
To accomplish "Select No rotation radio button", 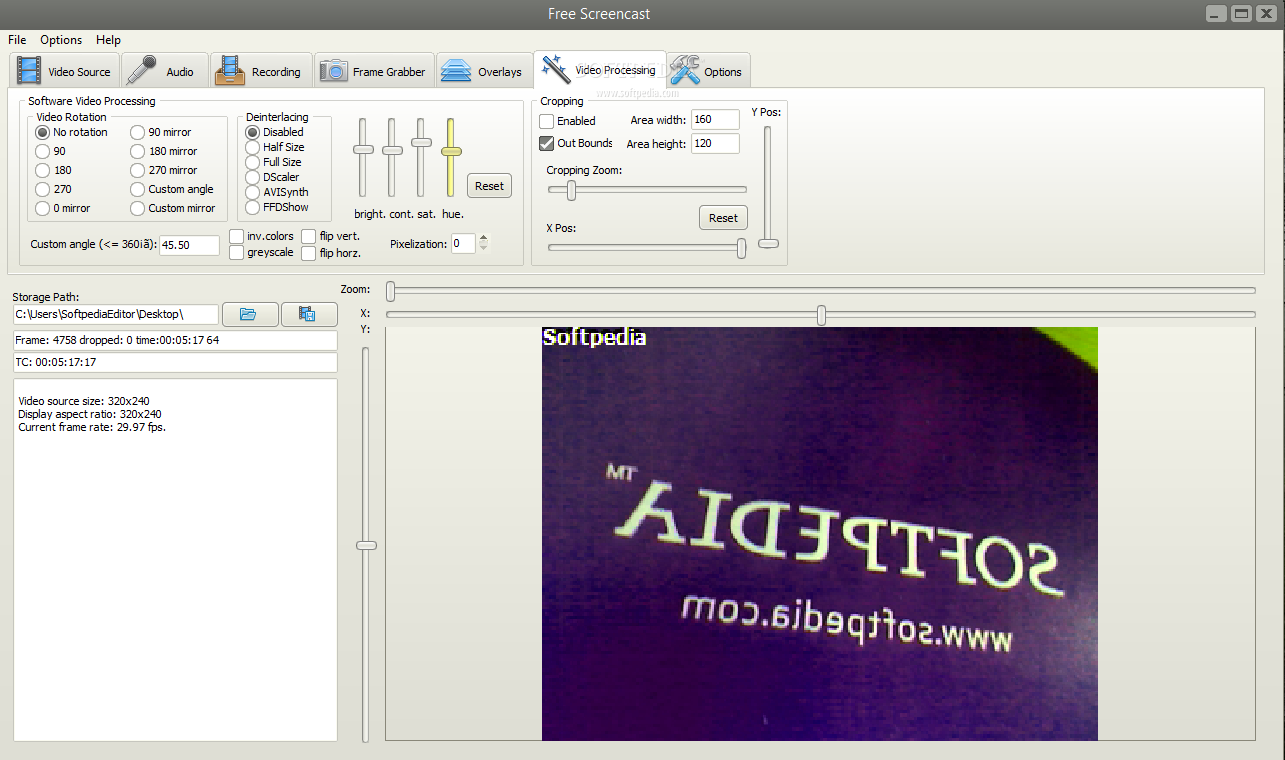I will (42, 132).
